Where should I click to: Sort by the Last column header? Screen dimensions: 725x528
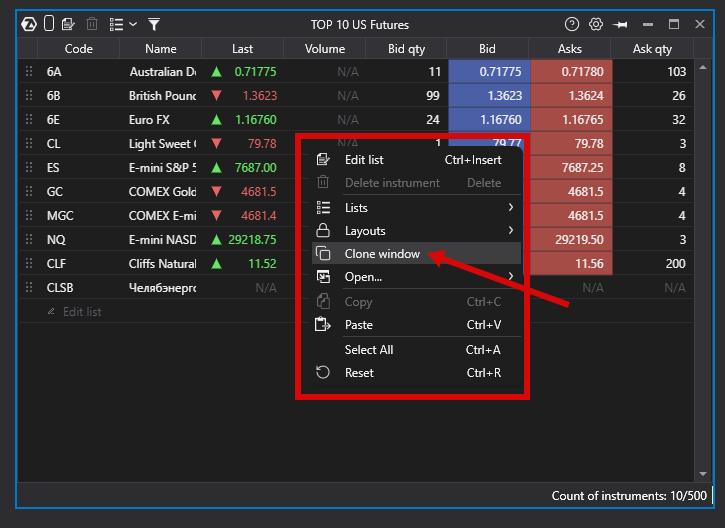point(242,49)
